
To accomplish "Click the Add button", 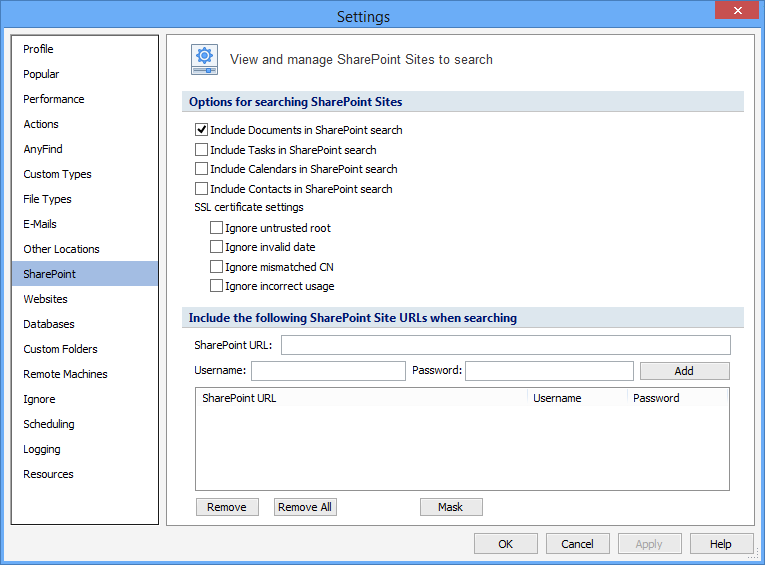I will tap(684, 371).
